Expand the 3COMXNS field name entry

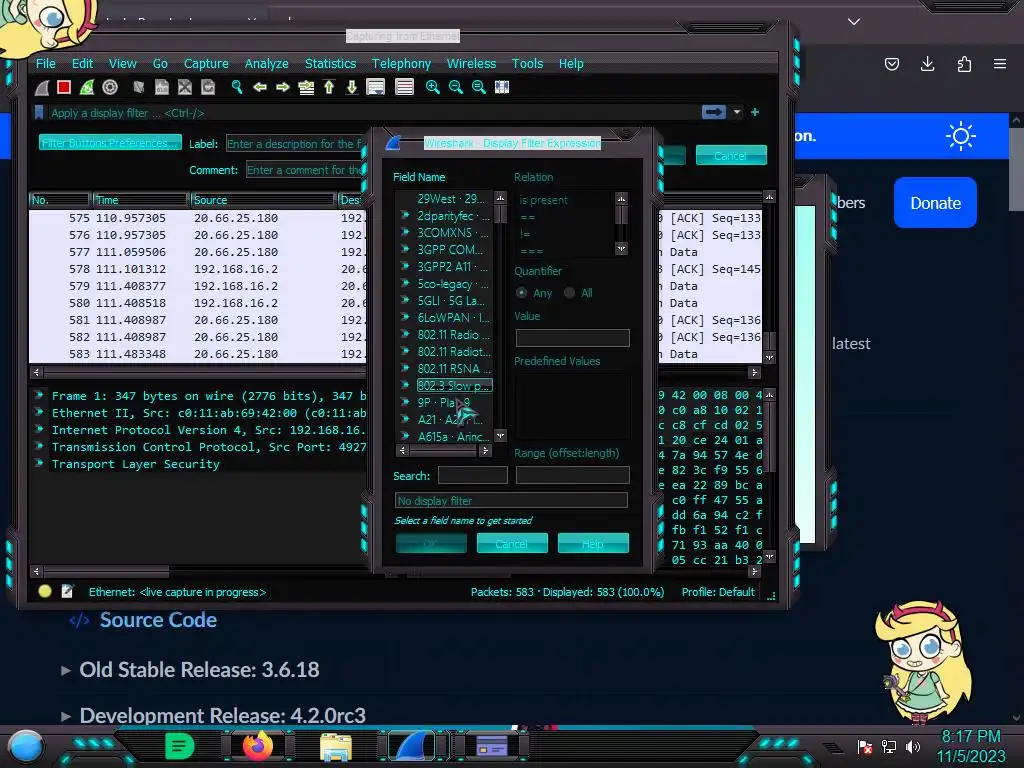point(405,232)
